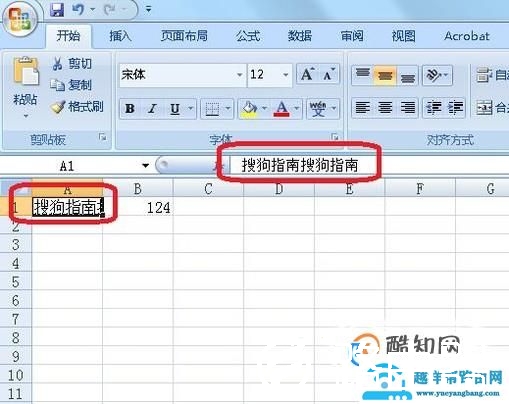This screenshot has height=404, width=509.
Task: Open the 插入 tab
Action: [120, 36]
